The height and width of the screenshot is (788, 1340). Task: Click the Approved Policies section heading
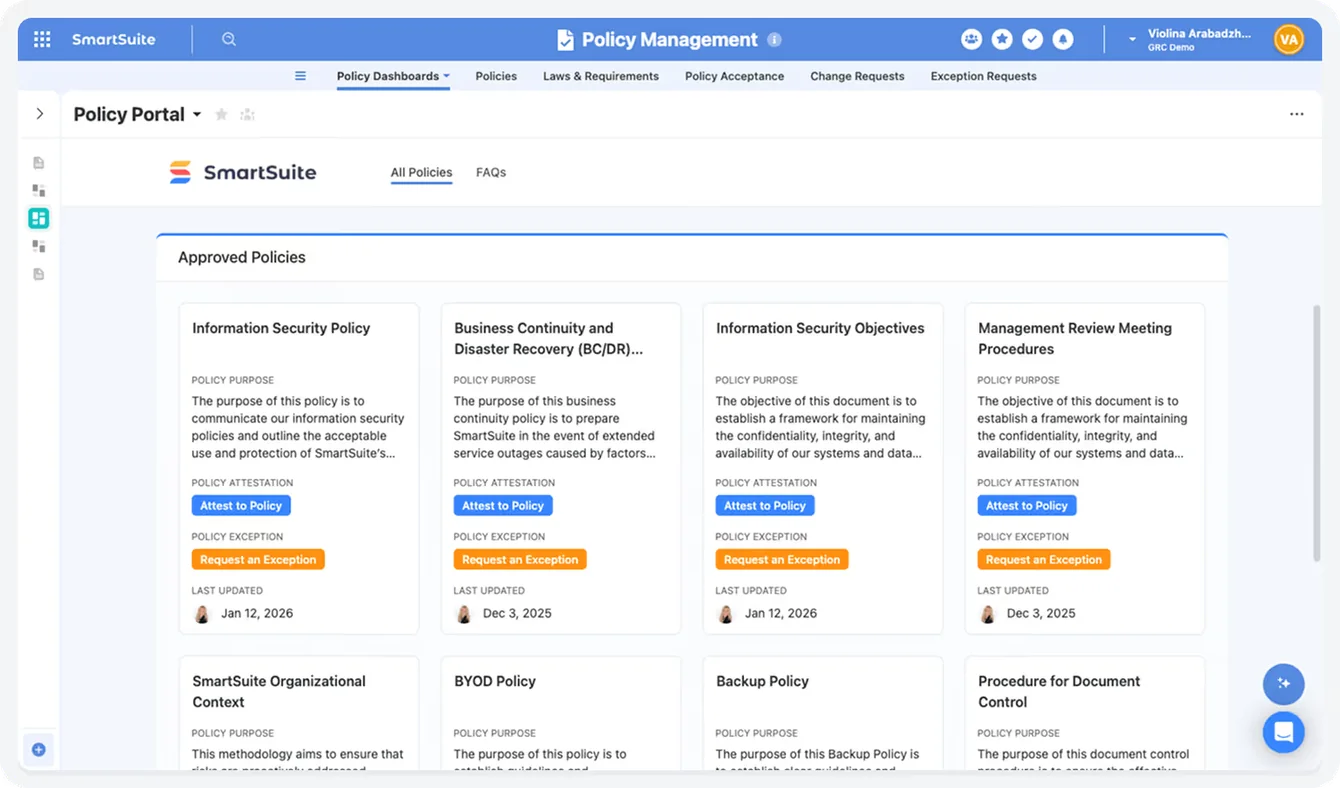tap(242, 257)
